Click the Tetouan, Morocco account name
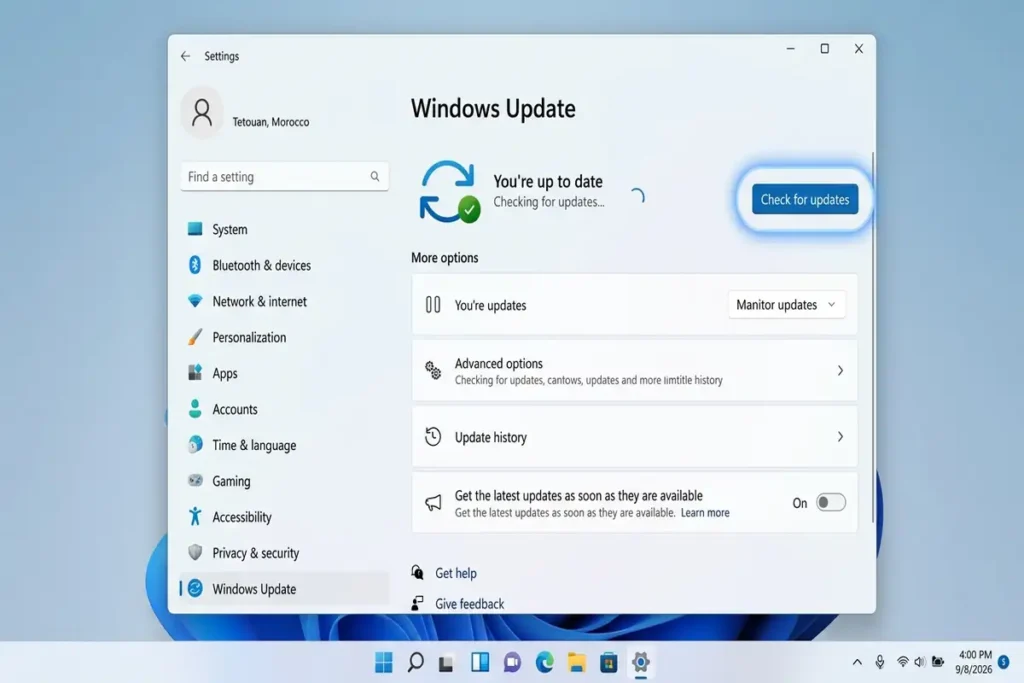Screen dimensions: 1024x683 pyautogui.click(x=271, y=122)
